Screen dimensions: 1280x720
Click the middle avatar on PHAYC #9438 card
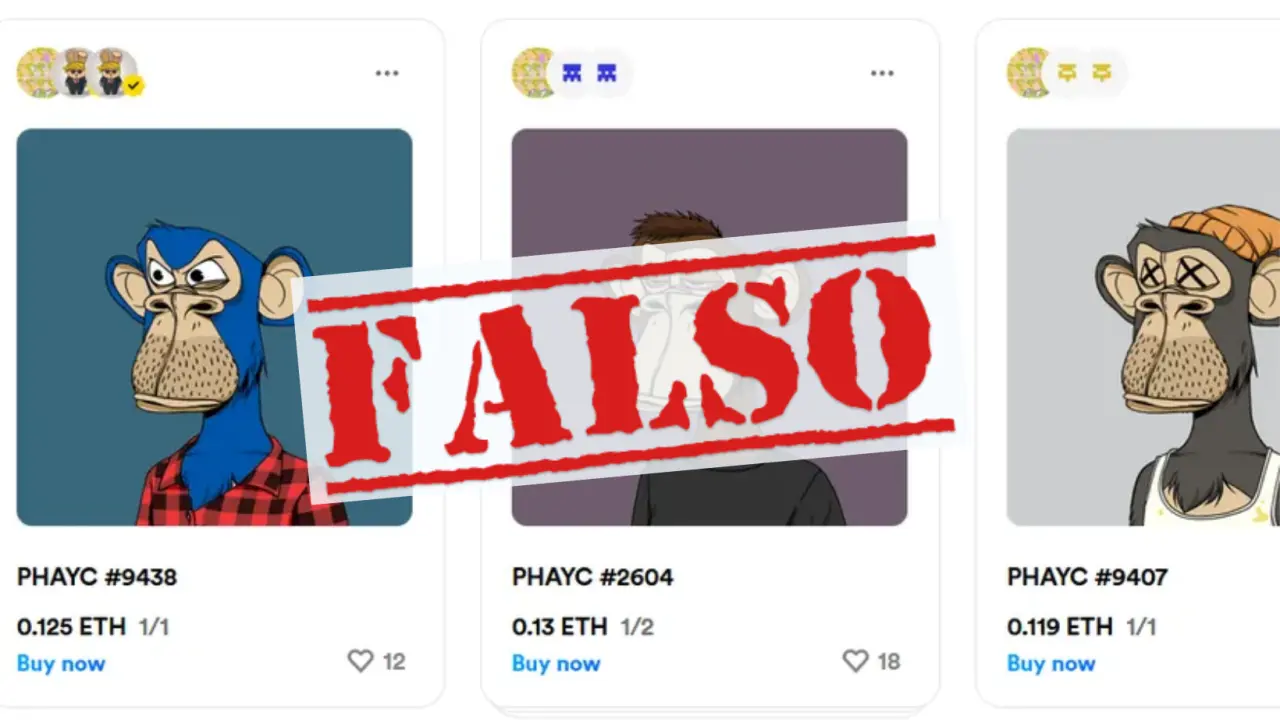tap(77, 72)
